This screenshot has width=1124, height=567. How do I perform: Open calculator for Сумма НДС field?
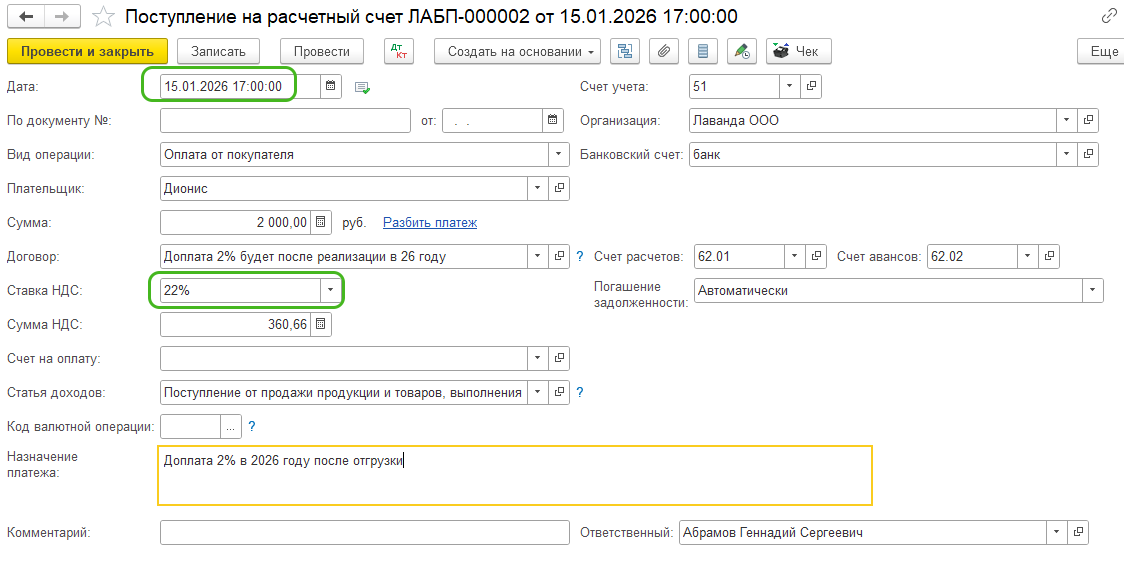(x=320, y=325)
